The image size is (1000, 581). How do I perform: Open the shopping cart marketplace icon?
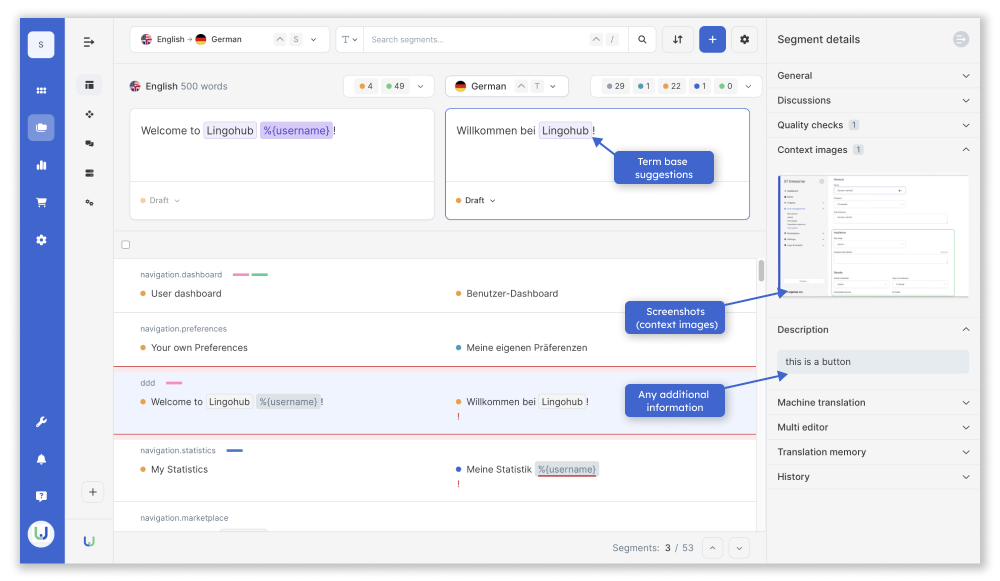pyautogui.click(x=41, y=203)
